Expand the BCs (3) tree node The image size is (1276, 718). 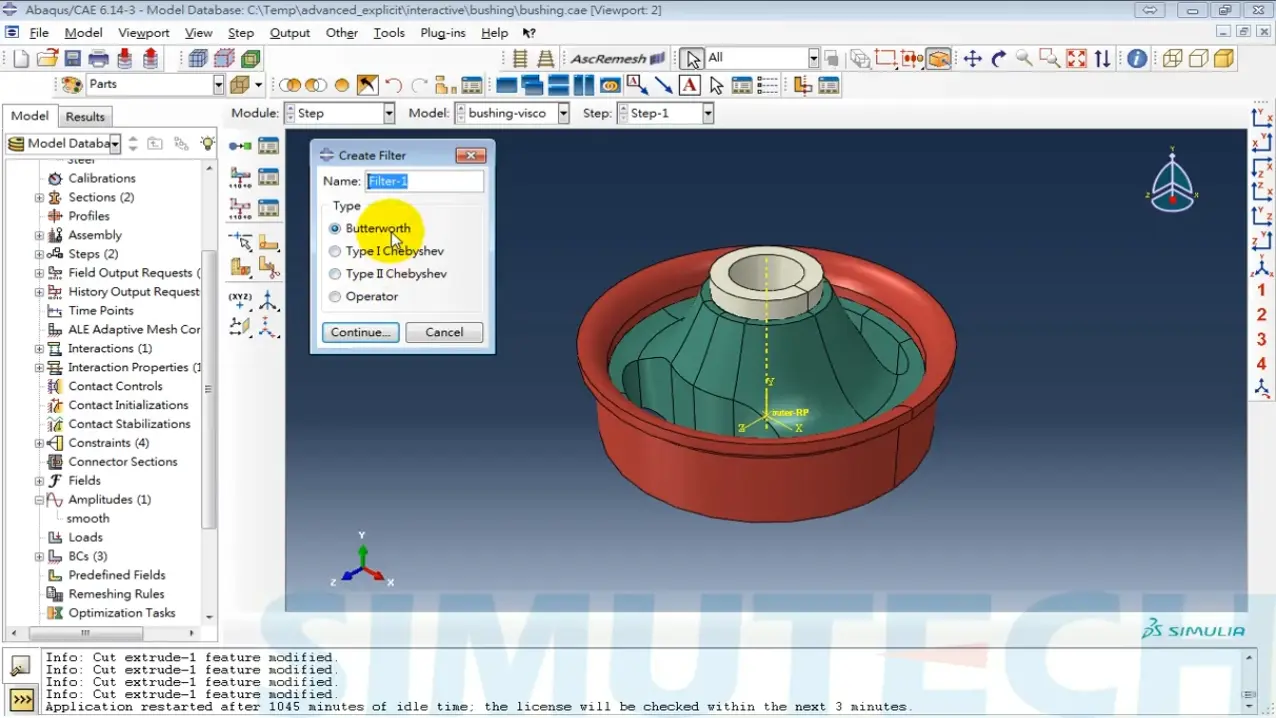coord(39,557)
